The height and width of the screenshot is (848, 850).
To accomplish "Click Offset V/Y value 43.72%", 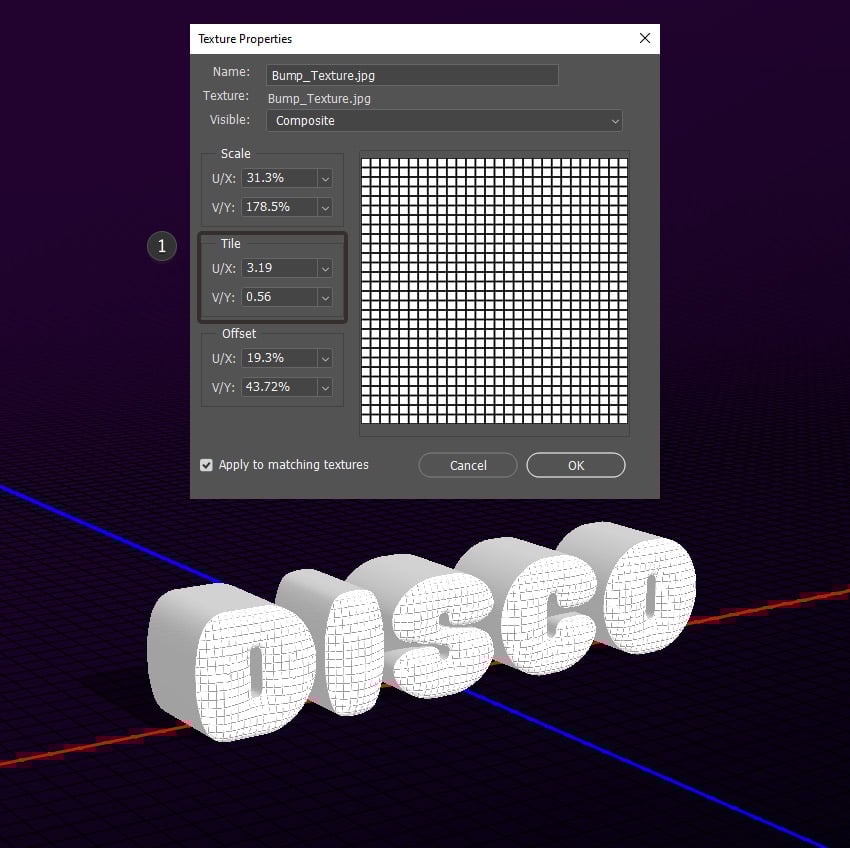I will 279,387.
